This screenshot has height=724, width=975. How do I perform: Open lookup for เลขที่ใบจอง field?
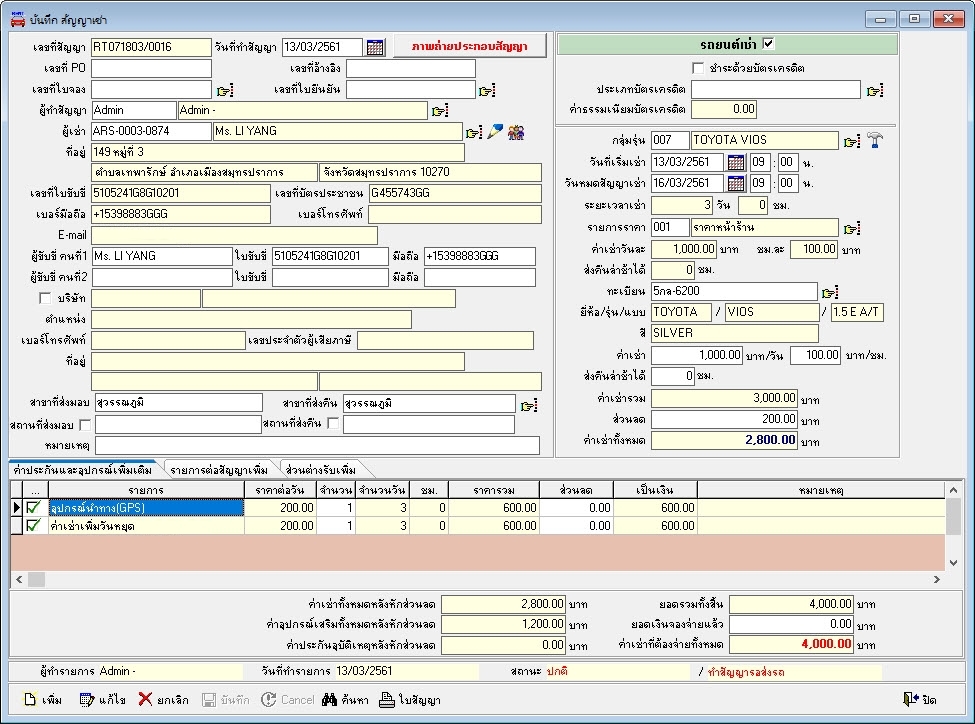click(x=224, y=90)
